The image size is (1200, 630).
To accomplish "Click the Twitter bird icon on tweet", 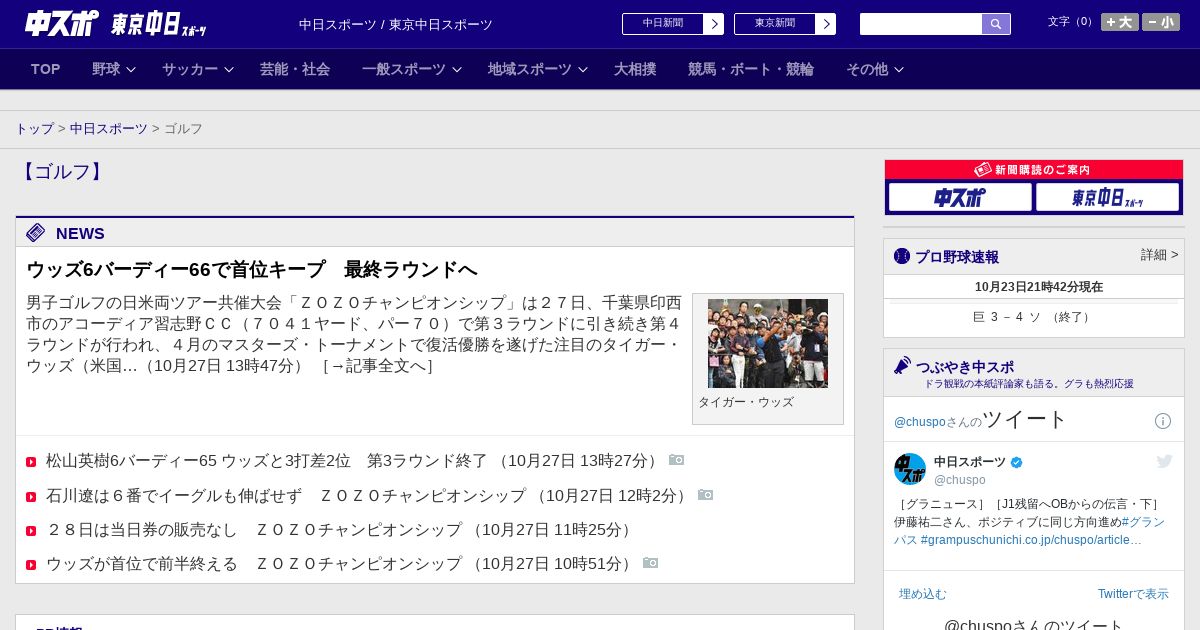I will pos(1164,461).
